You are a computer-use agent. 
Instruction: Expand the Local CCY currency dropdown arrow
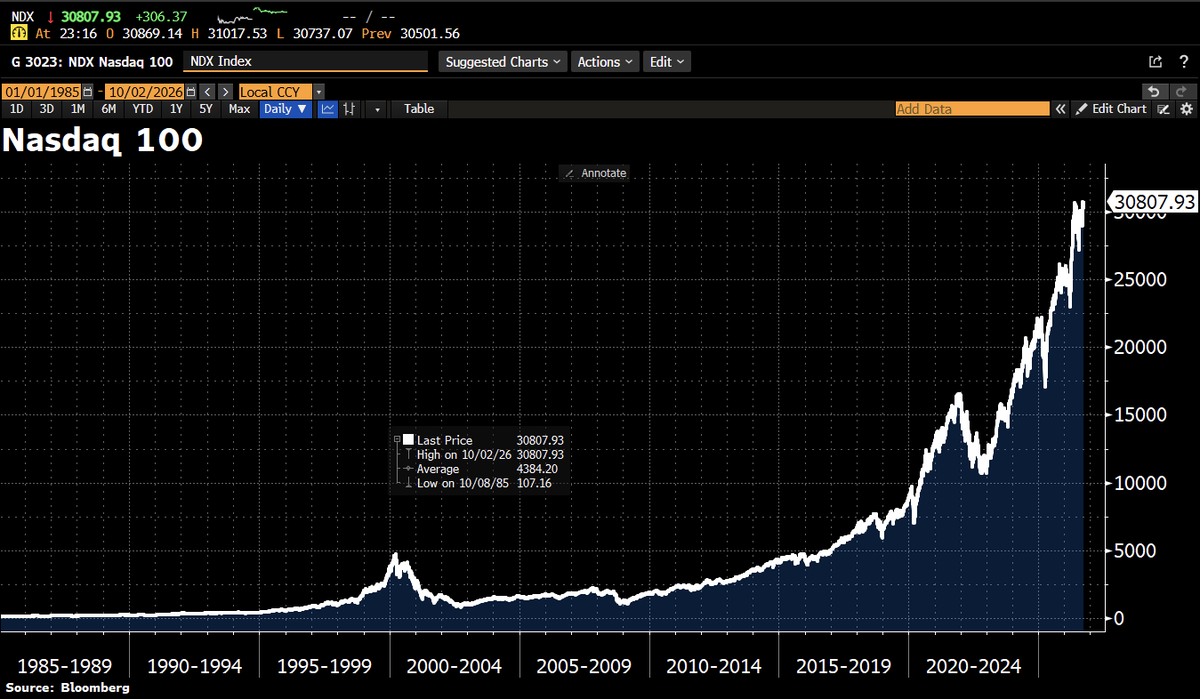tap(319, 92)
